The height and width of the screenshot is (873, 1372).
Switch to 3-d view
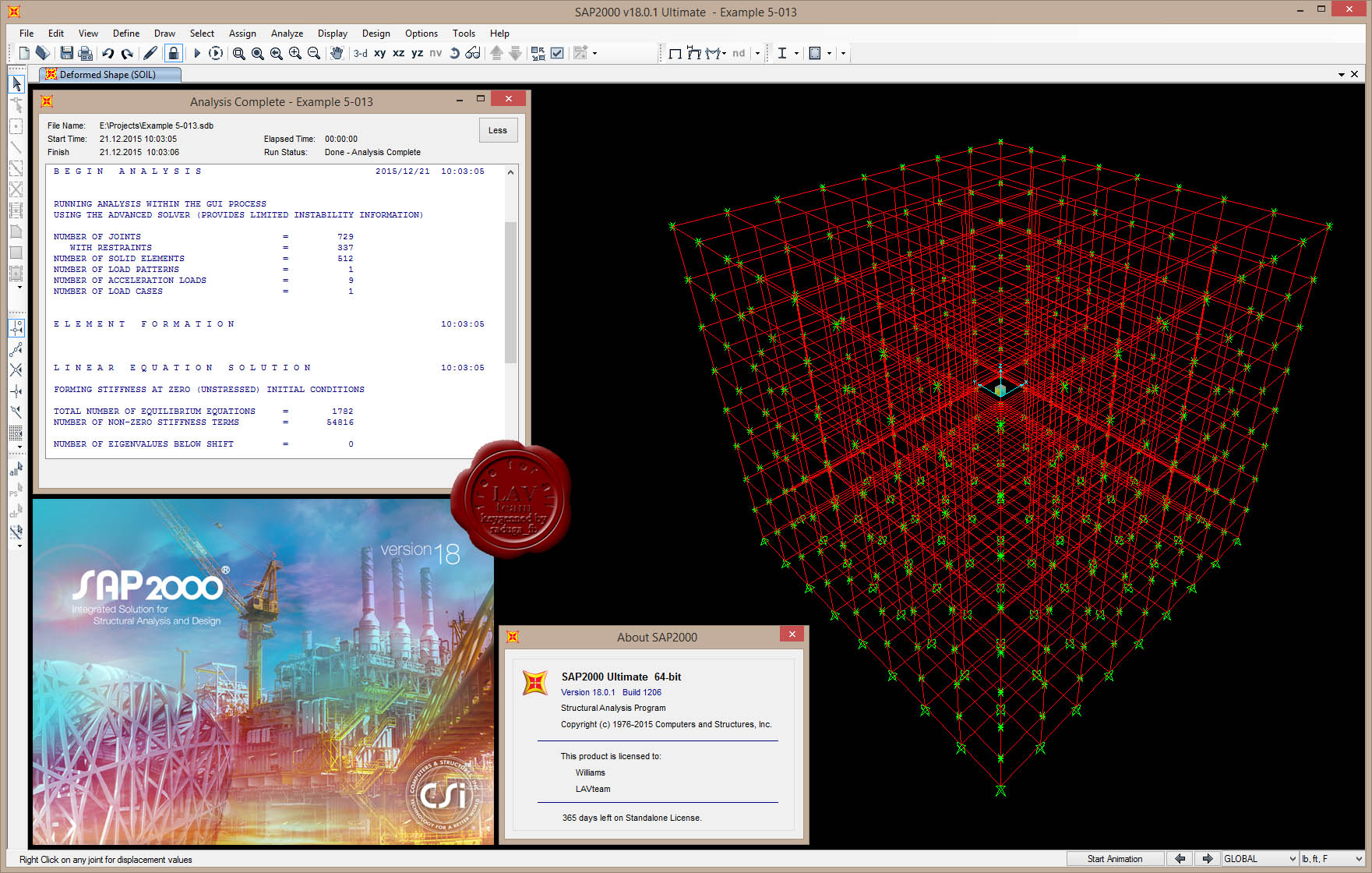click(361, 53)
